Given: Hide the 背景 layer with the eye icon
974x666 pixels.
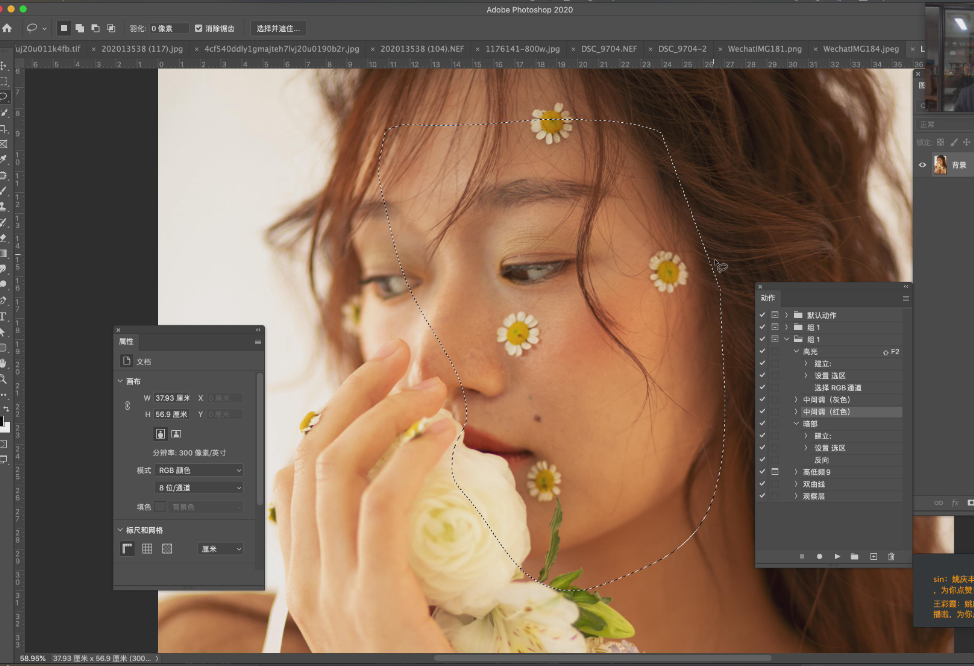Looking at the screenshot, I should (922, 165).
